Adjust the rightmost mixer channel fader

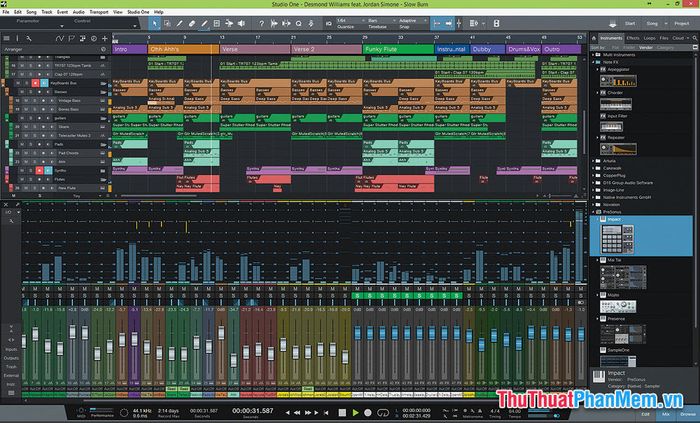(581, 334)
